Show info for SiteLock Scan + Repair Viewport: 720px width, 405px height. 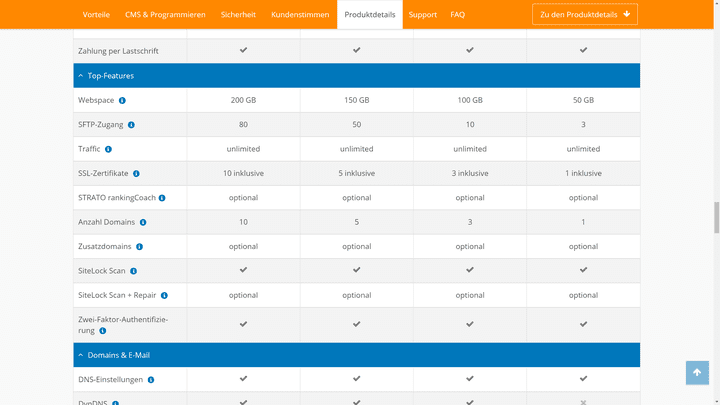pos(164,296)
